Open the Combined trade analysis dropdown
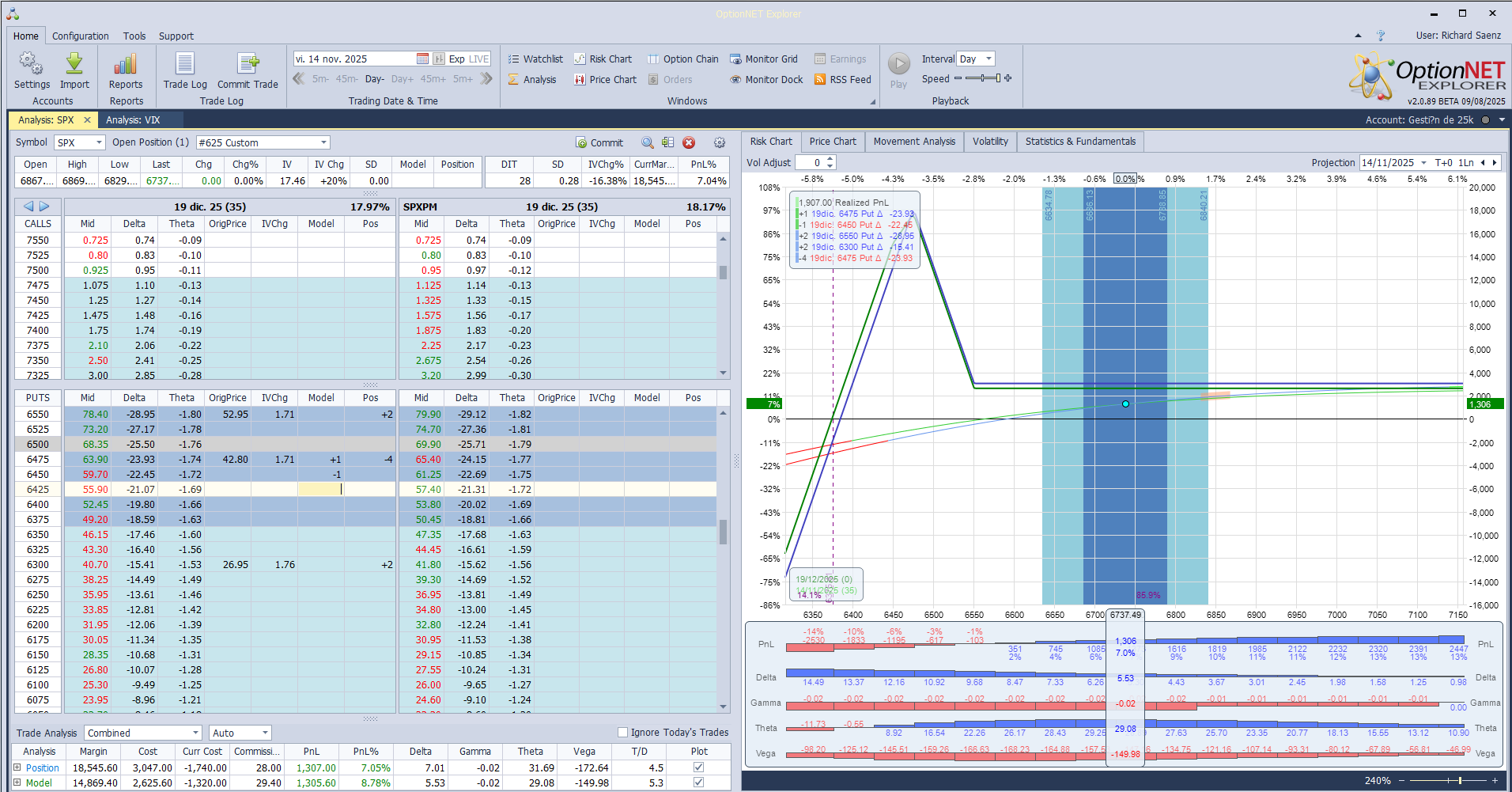 coord(143,733)
